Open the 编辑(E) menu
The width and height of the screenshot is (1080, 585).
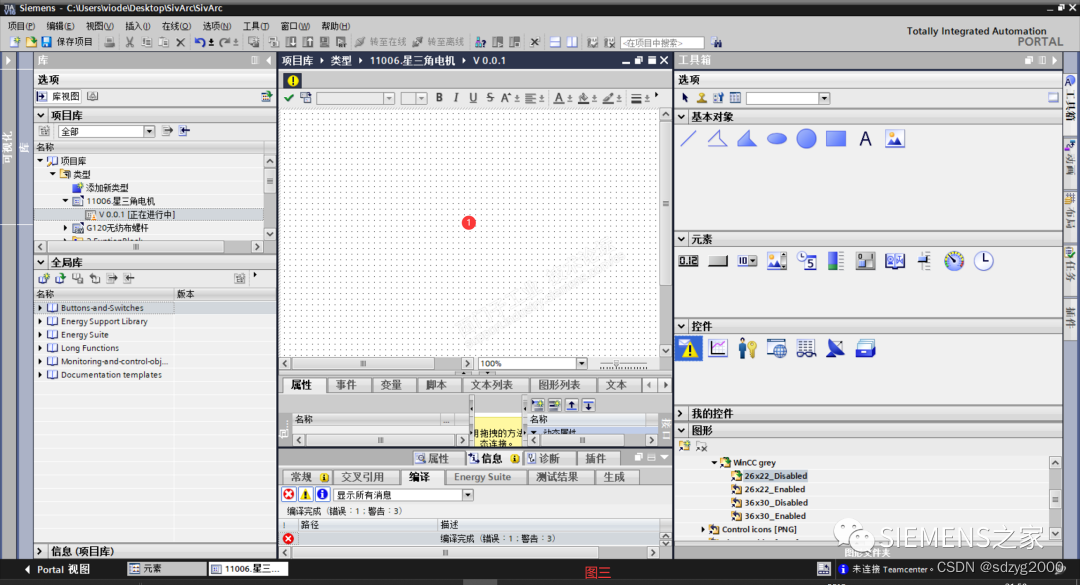(x=61, y=26)
